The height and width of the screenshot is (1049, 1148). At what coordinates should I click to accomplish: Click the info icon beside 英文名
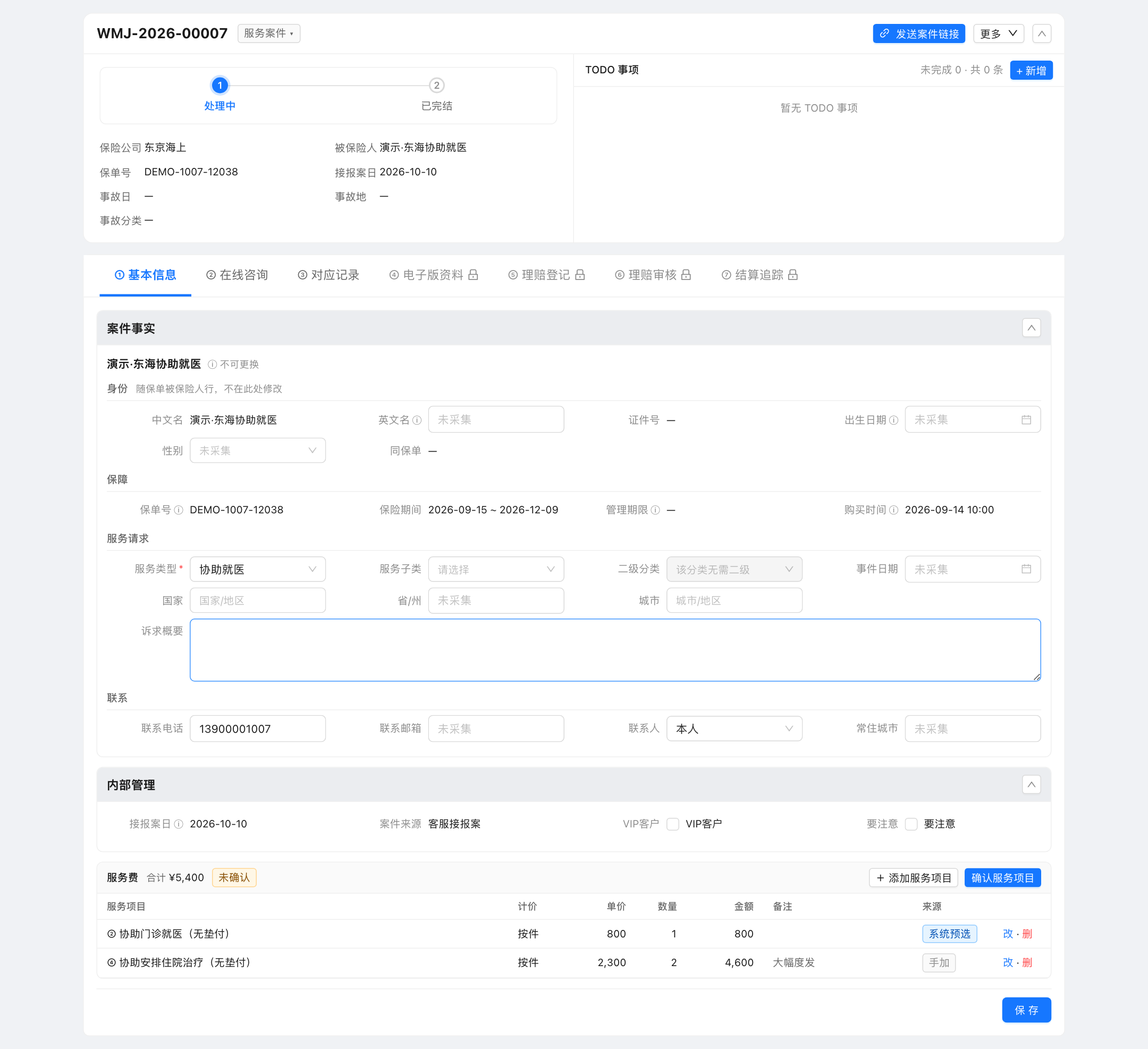pos(417,420)
